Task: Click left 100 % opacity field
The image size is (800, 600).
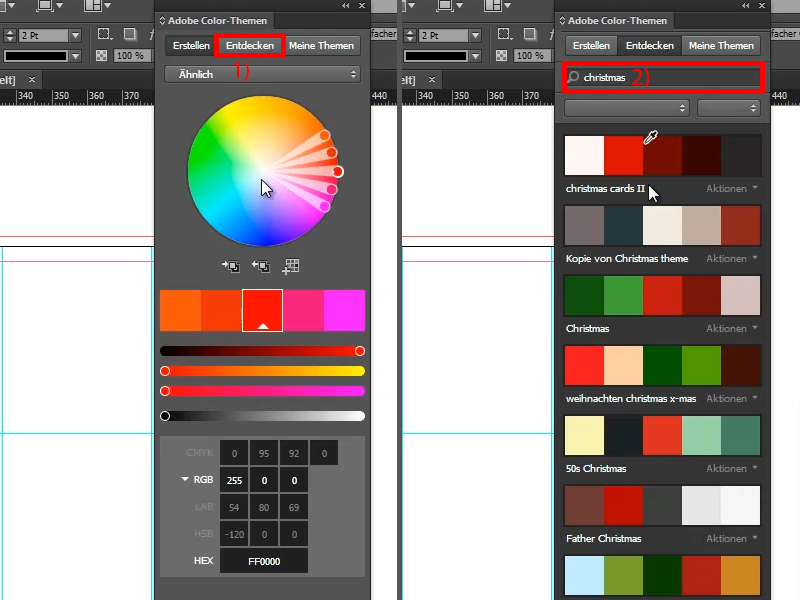Action: click(x=131, y=55)
